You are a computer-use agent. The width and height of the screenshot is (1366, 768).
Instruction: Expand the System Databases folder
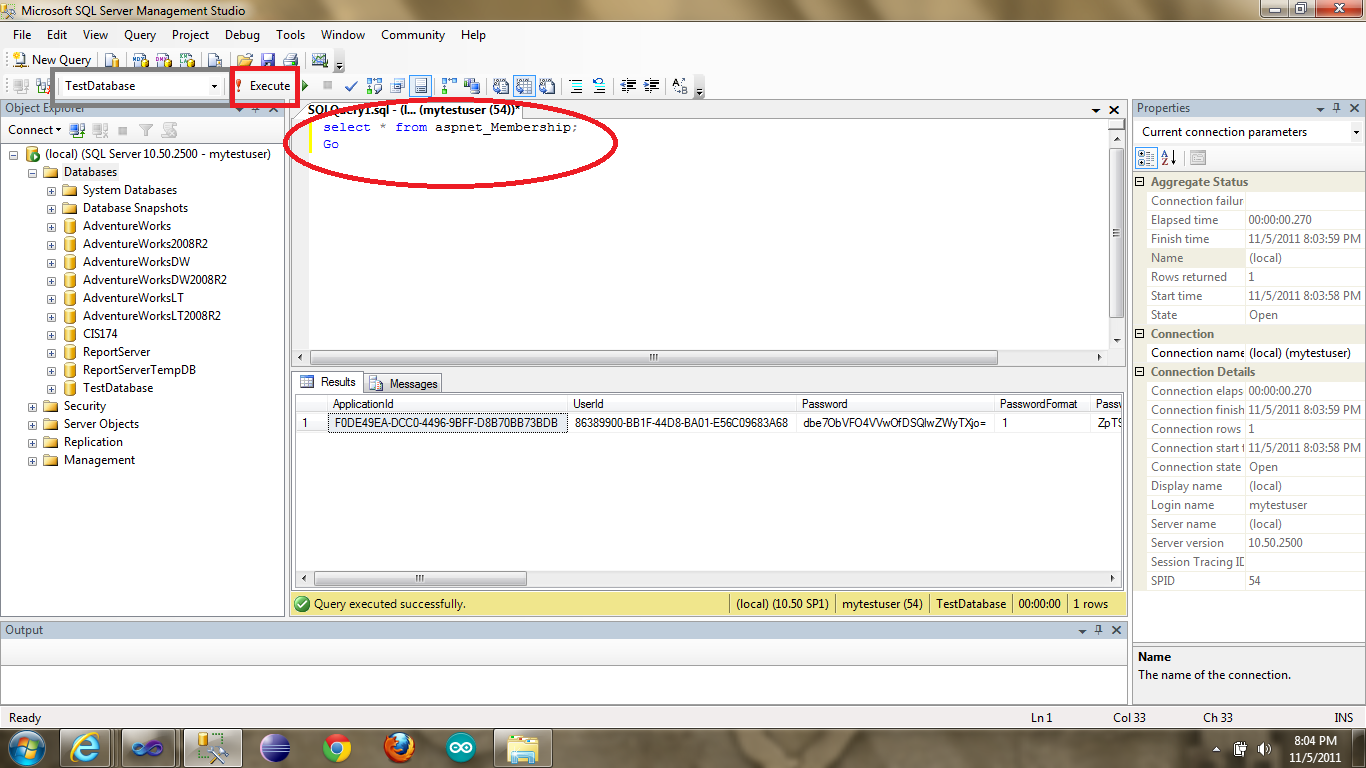point(51,190)
